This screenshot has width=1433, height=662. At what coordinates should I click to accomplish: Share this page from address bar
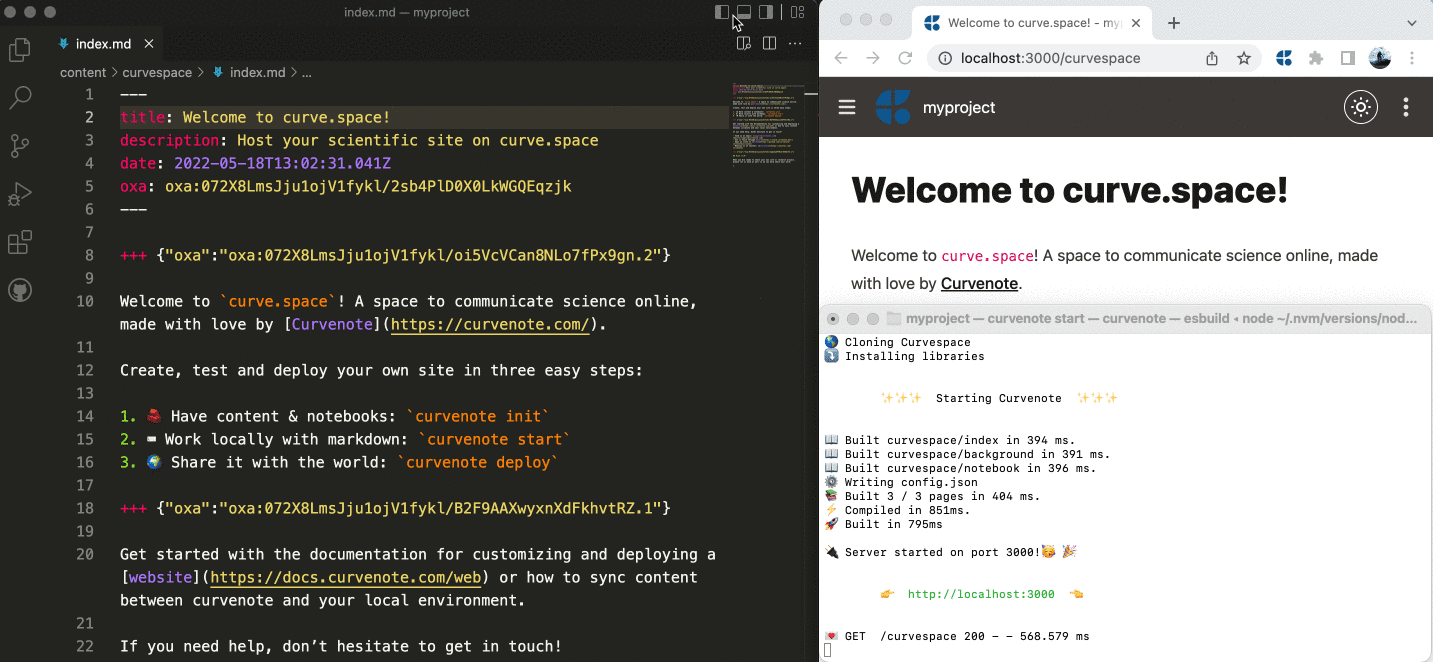click(1212, 58)
